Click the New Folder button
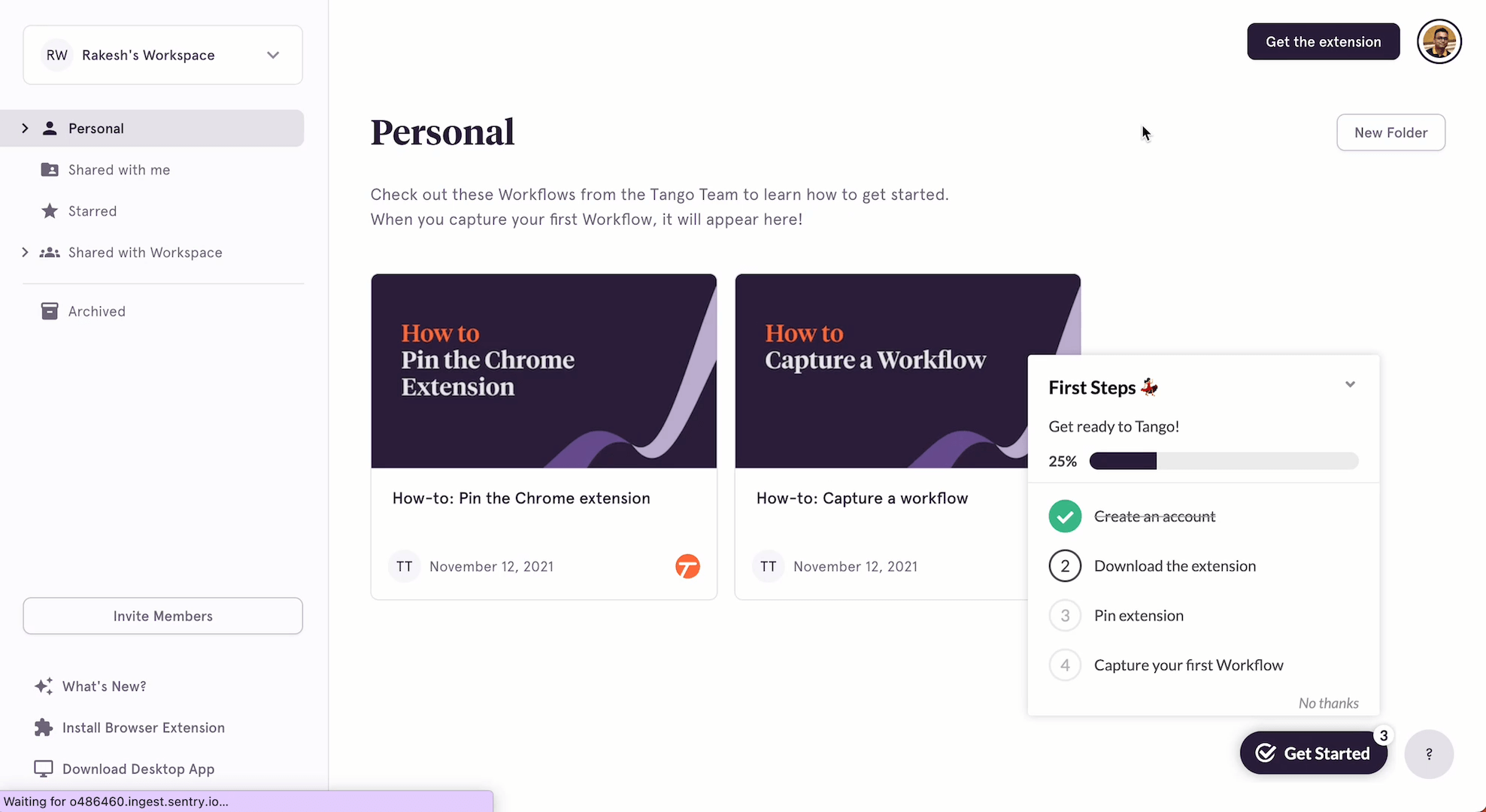Viewport: 1486px width, 812px height. pyautogui.click(x=1390, y=132)
